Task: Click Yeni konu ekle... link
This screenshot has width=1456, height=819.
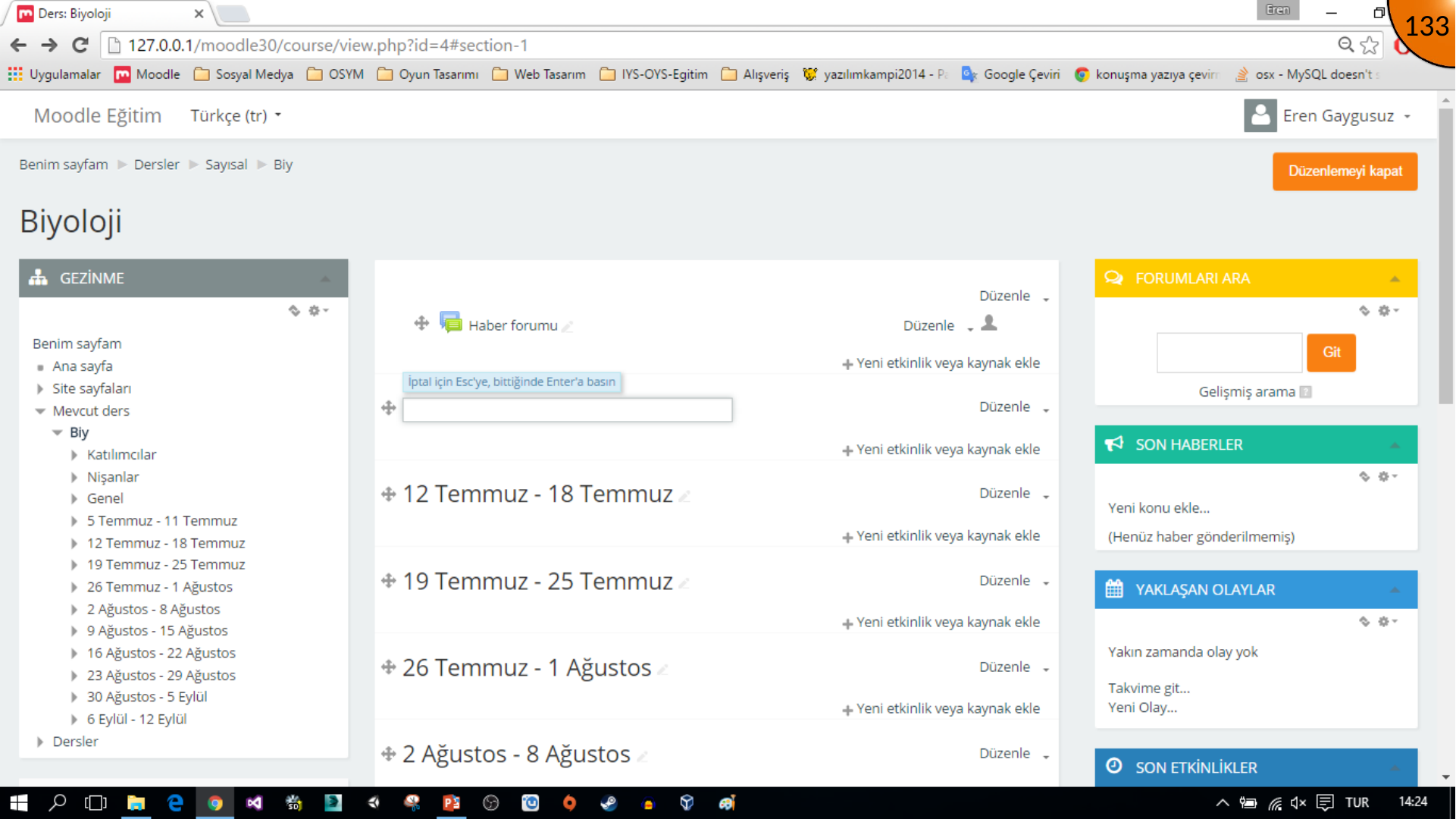Action: click(1158, 508)
